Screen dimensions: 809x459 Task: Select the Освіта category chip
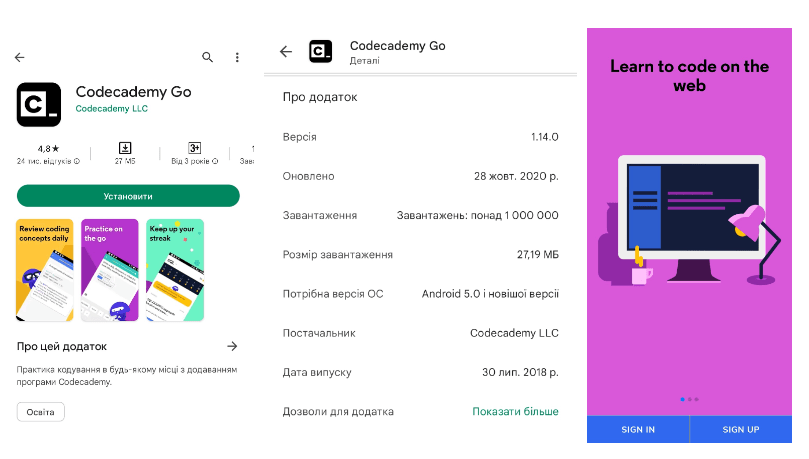coord(40,412)
